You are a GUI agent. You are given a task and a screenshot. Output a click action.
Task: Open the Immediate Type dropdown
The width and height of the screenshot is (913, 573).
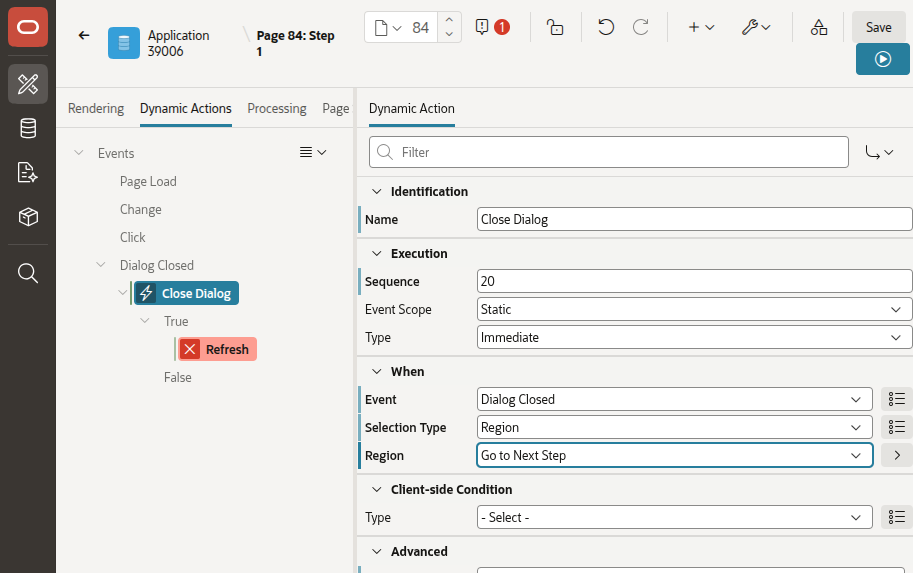coord(694,337)
